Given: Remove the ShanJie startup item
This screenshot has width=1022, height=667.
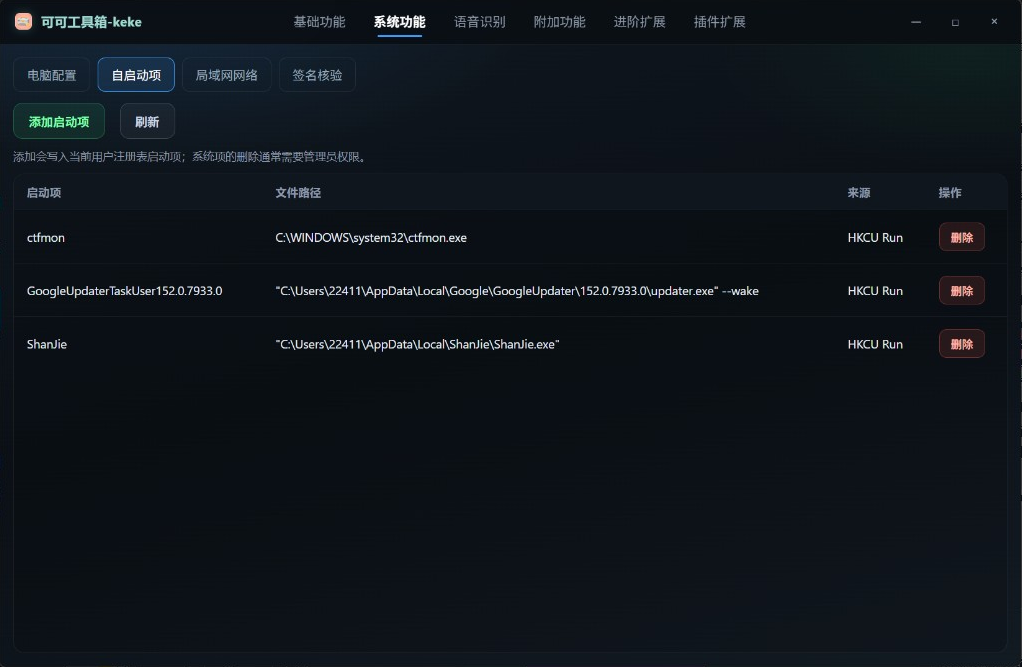Looking at the screenshot, I should tap(961, 344).
